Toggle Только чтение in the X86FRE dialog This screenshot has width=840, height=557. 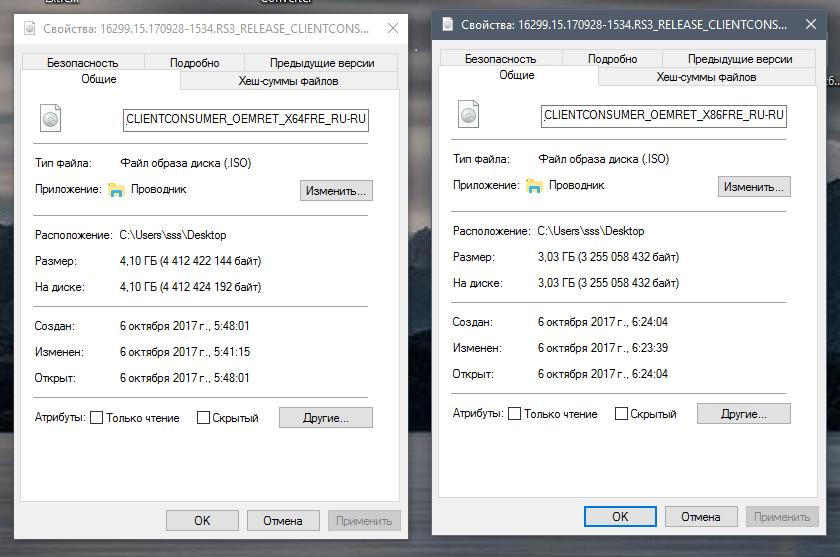514,414
